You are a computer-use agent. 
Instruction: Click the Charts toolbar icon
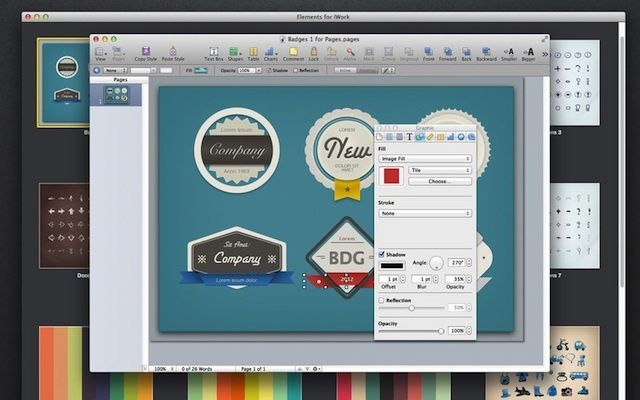pos(270,52)
